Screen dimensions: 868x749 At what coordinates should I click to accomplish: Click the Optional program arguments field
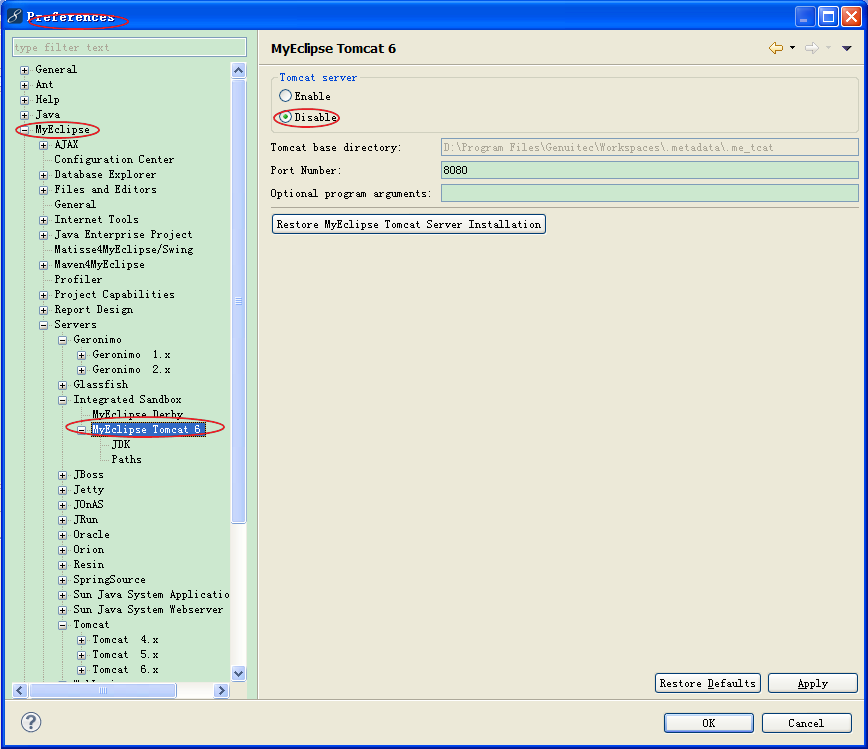pos(649,193)
